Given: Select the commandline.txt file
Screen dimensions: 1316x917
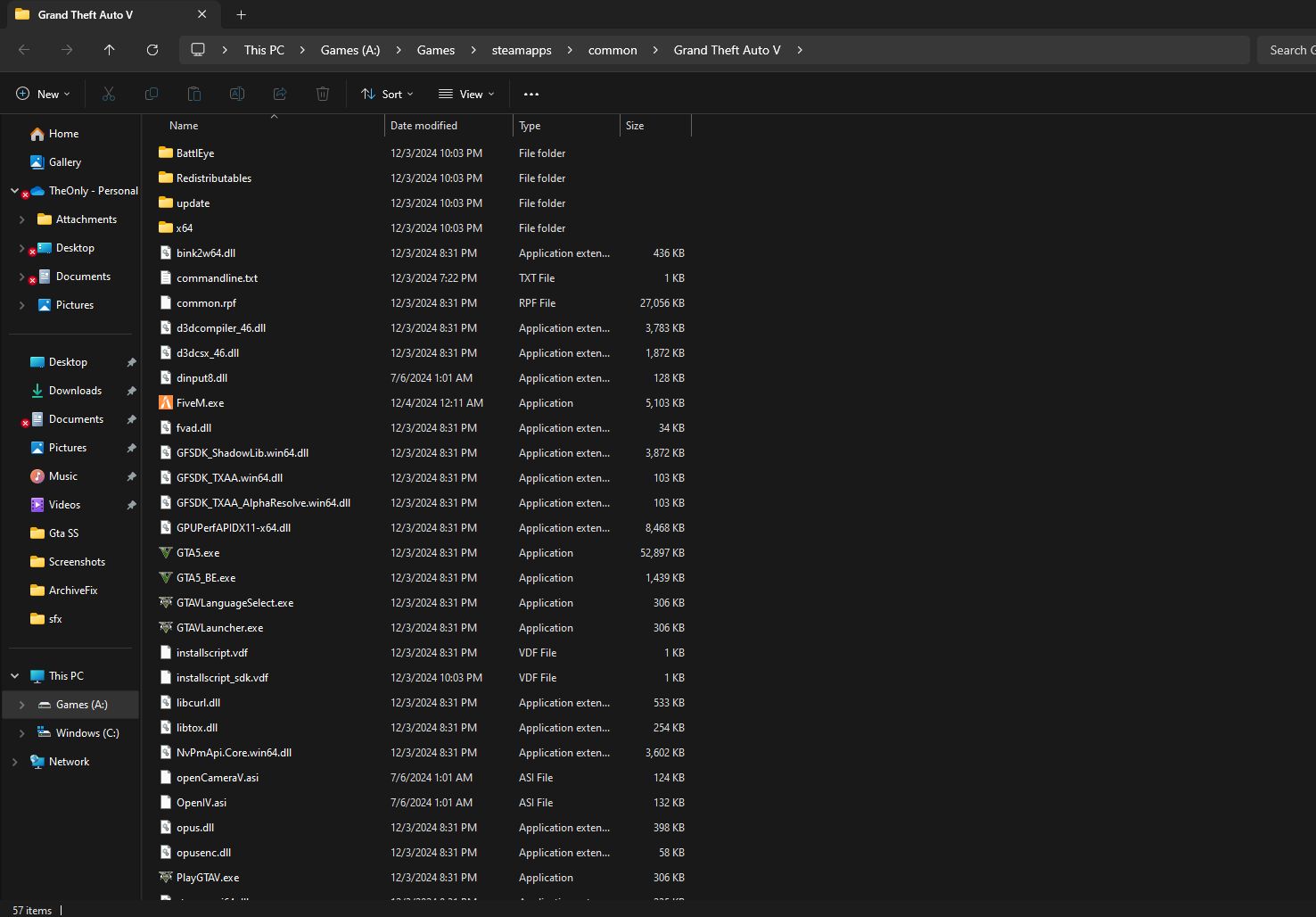Looking at the screenshot, I should point(217,278).
